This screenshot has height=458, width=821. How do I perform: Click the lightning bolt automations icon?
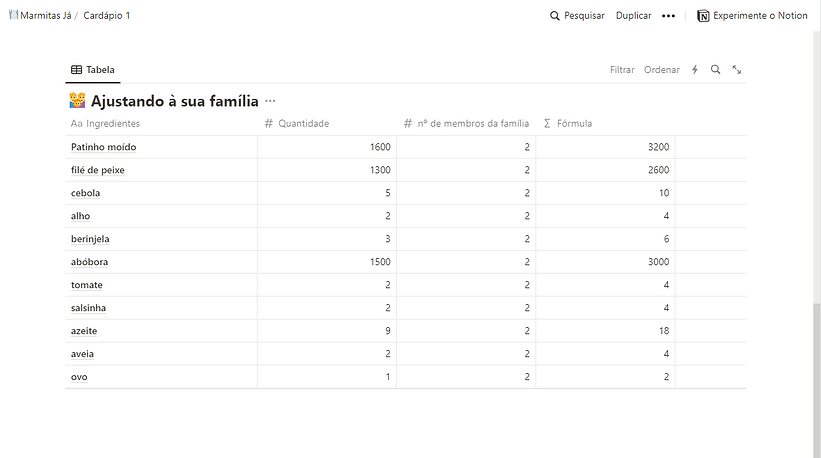click(695, 70)
